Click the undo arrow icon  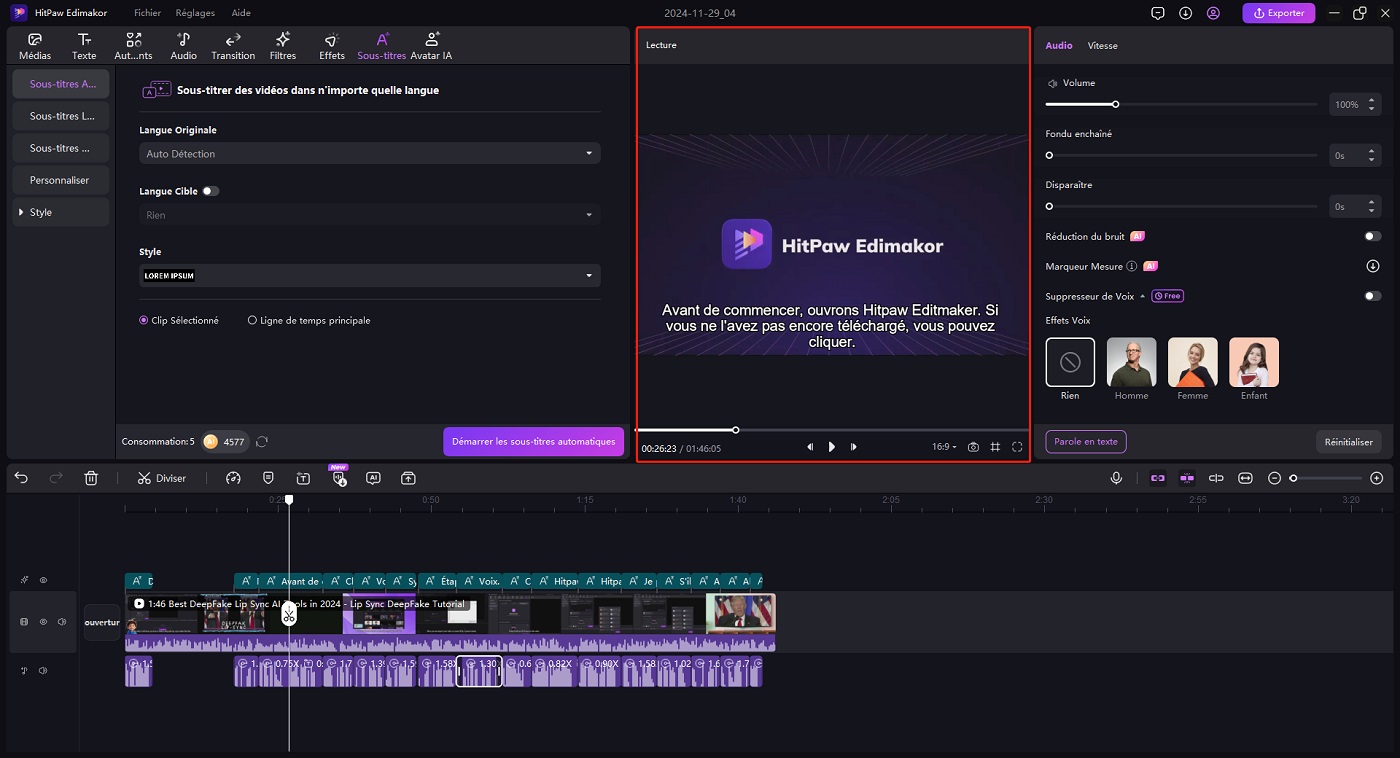tap(21, 478)
